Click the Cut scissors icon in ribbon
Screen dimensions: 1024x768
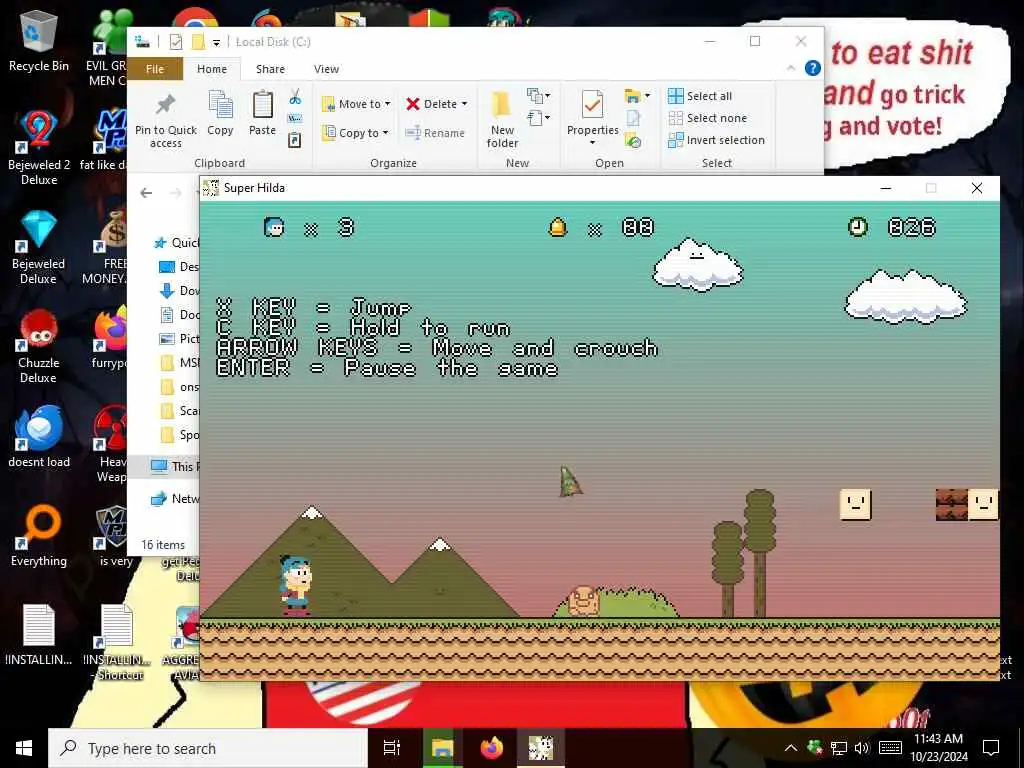295,97
